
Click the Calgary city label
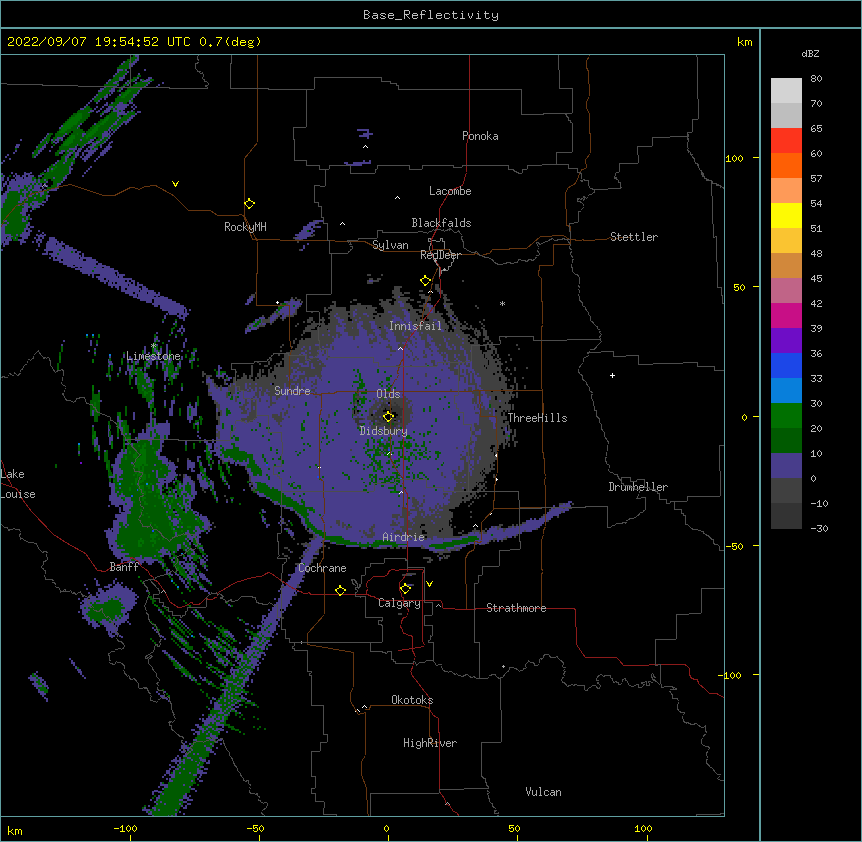pyautogui.click(x=399, y=603)
